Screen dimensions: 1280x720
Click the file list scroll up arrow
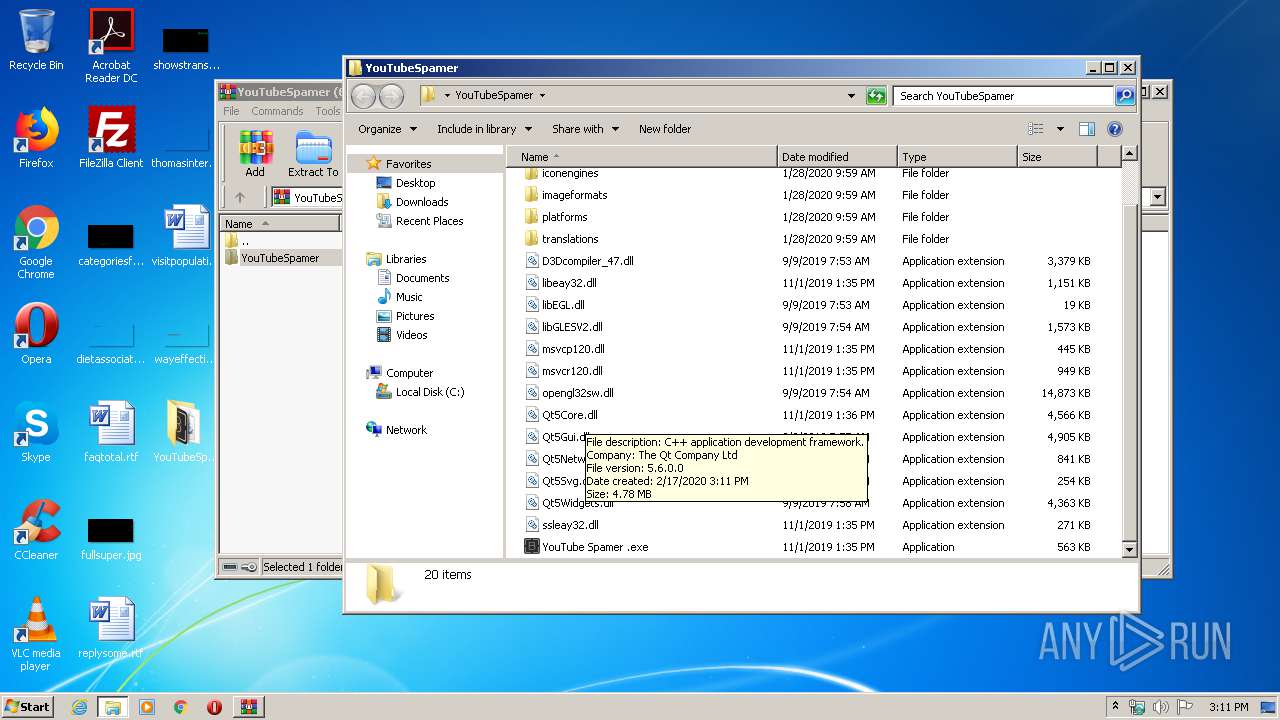(1129, 154)
